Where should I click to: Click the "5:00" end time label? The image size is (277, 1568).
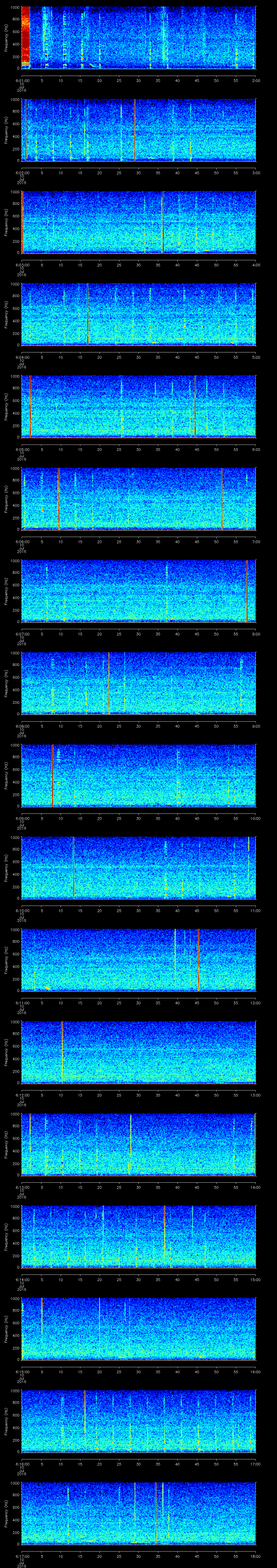[x=256, y=357]
